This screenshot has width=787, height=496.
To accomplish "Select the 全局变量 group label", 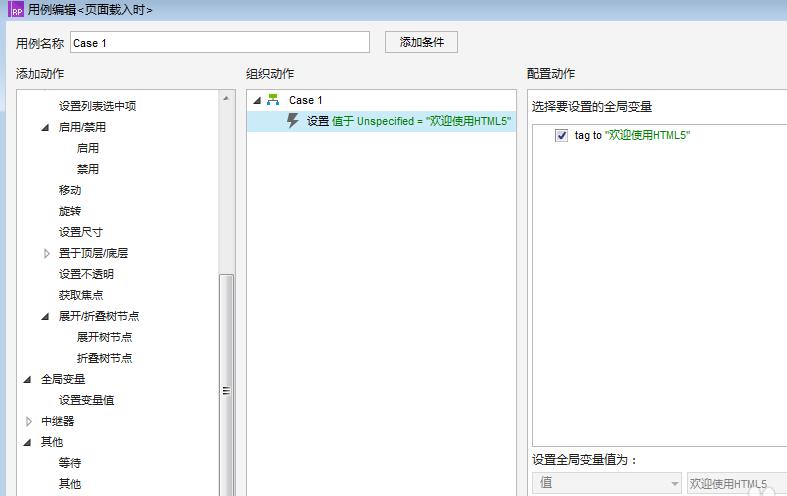I will pyautogui.click(x=63, y=379).
